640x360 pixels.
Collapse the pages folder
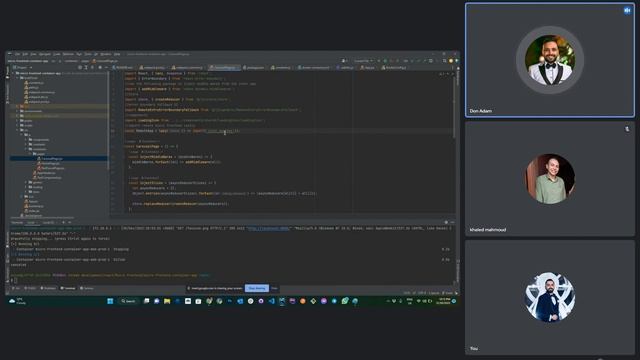30,154
